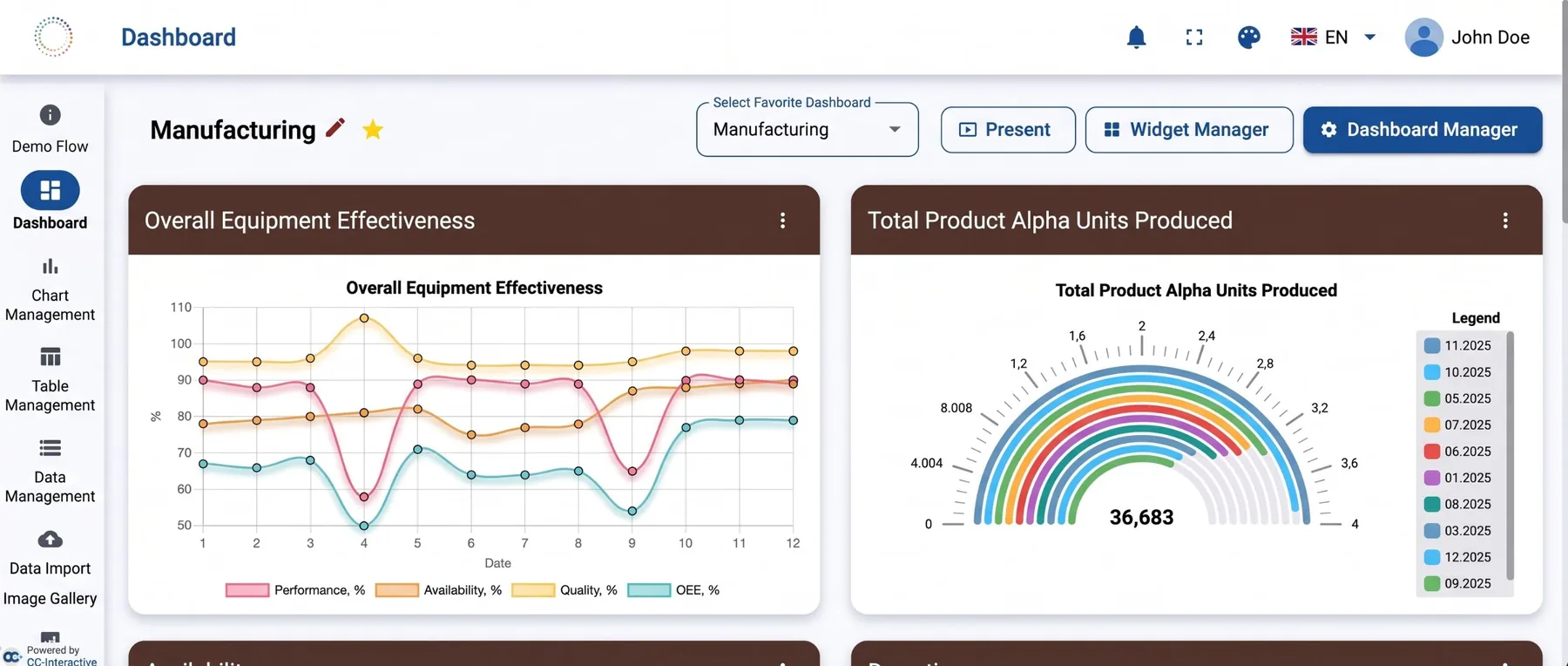Open the notifications bell
This screenshot has height=666, width=1568.
point(1136,37)
